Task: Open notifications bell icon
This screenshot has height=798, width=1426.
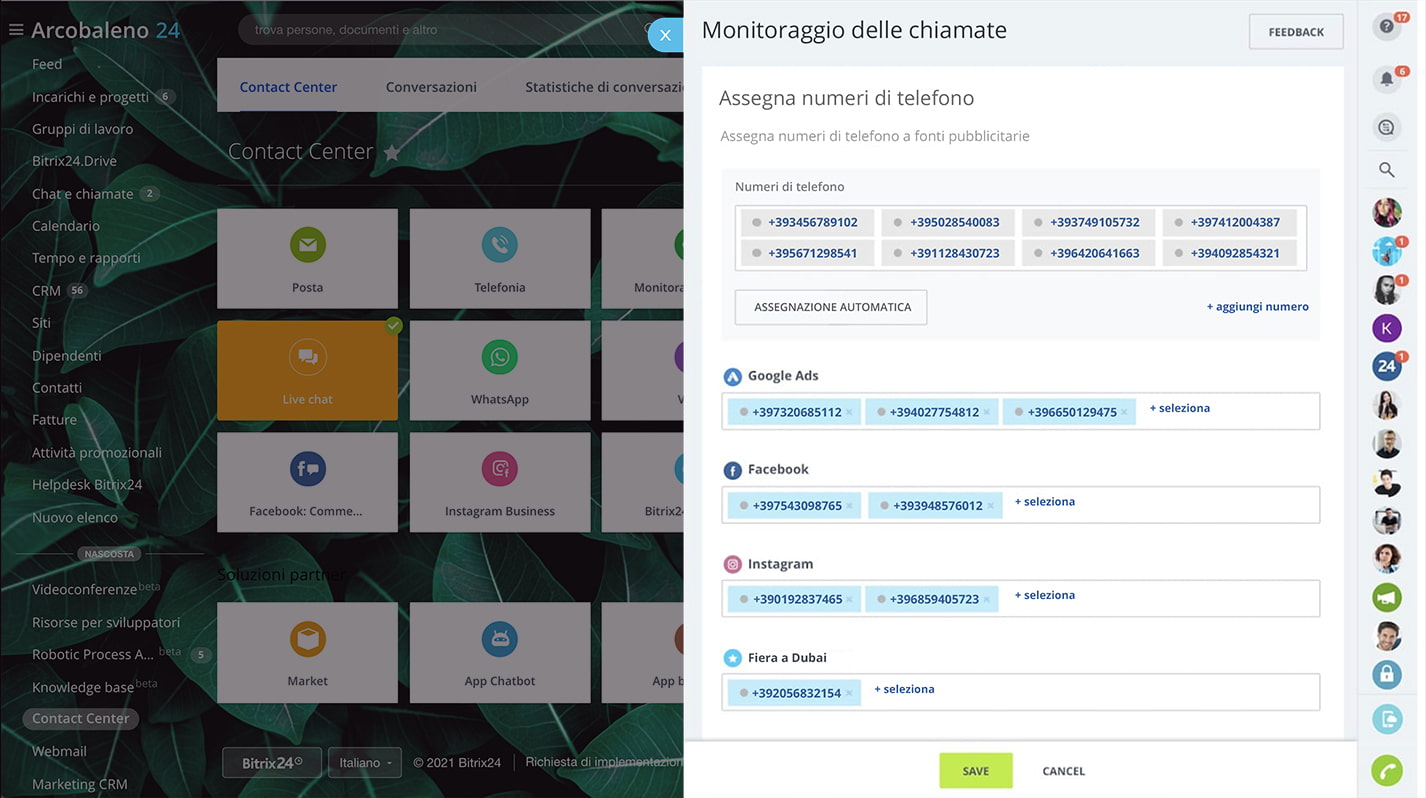Action: (1386, 78)
